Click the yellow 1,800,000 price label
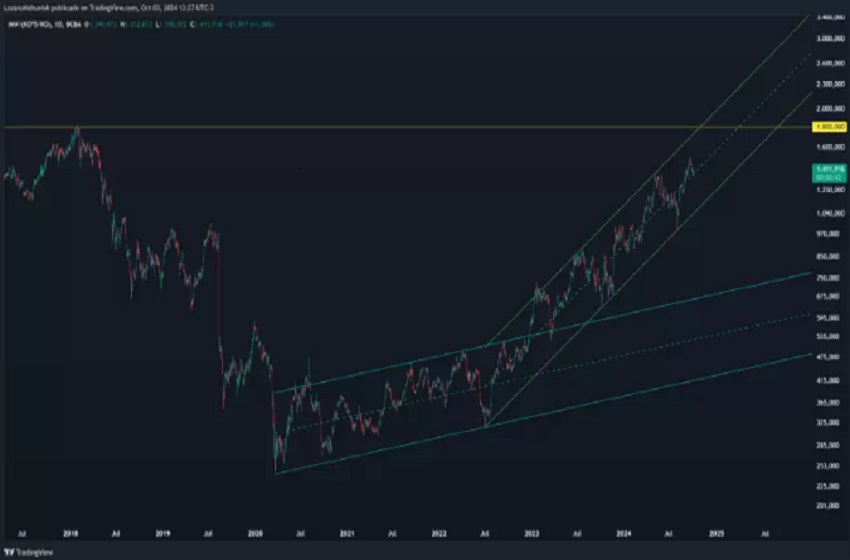Viewport: 850px width, 560px height. tap(825, 128)
